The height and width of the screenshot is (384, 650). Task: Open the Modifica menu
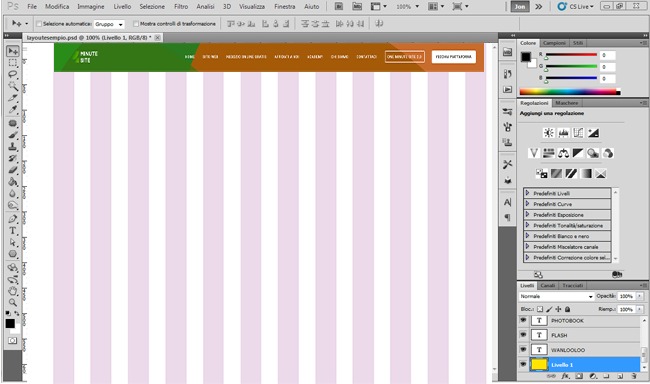pyautogui.click(x=57, y=7)
